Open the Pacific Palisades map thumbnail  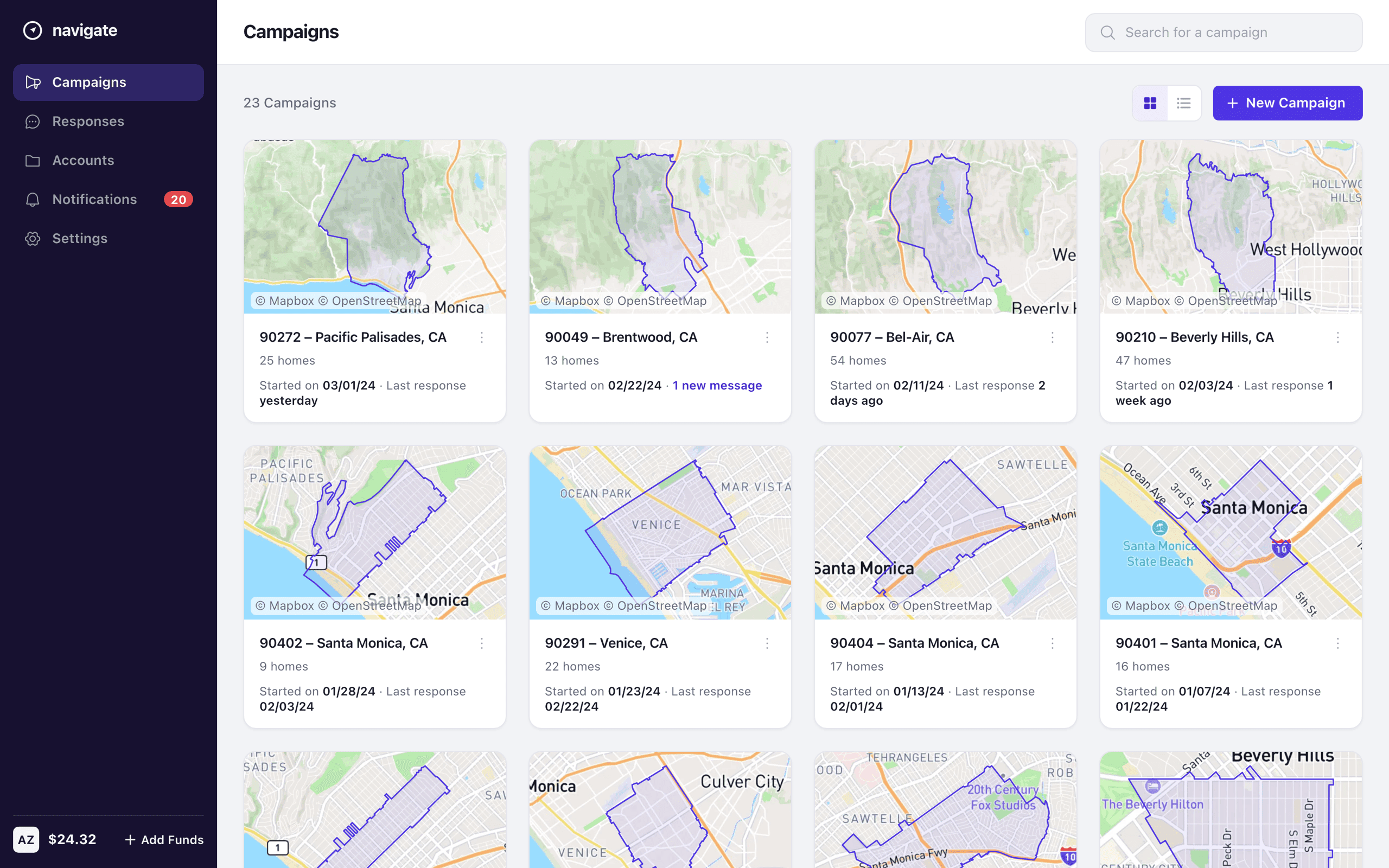[375, 227]
